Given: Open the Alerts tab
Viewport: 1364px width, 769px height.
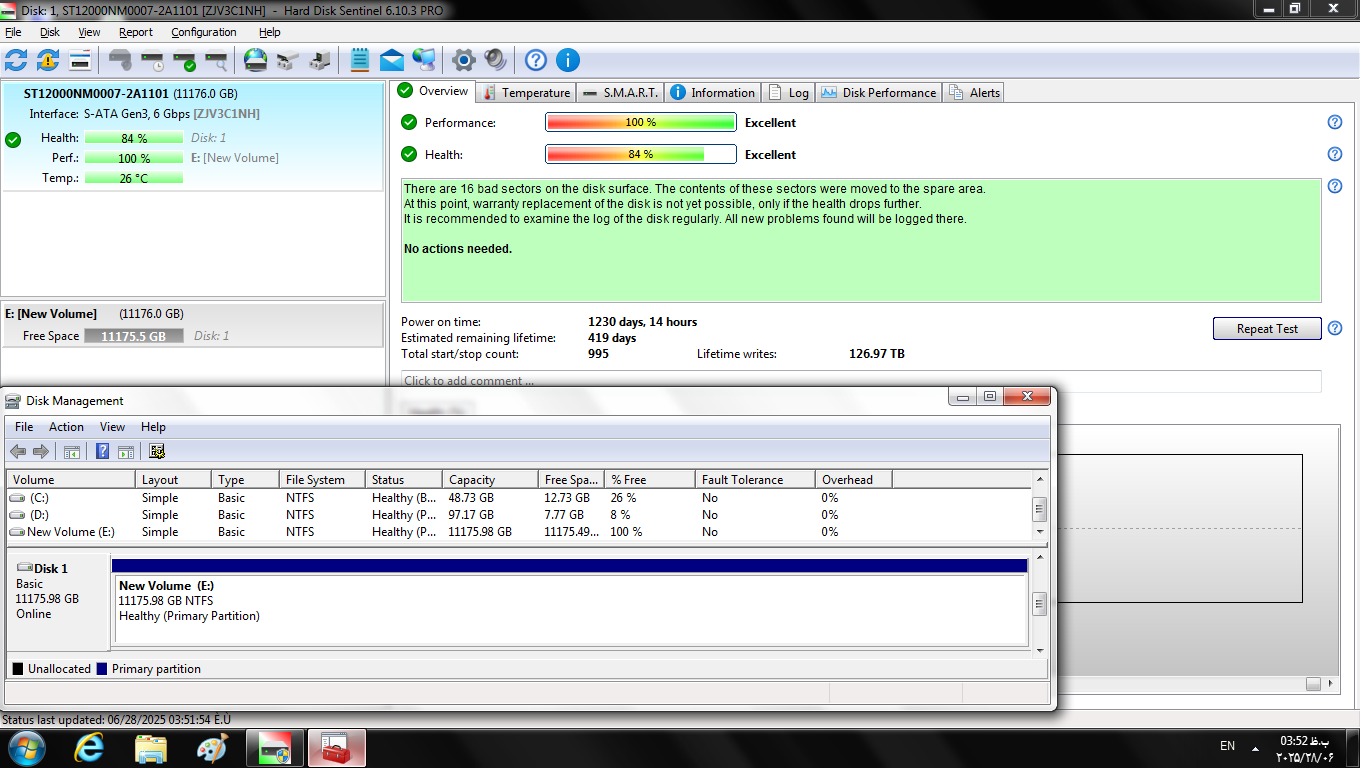Looking at the screenshot, I should tap(974, 92).
